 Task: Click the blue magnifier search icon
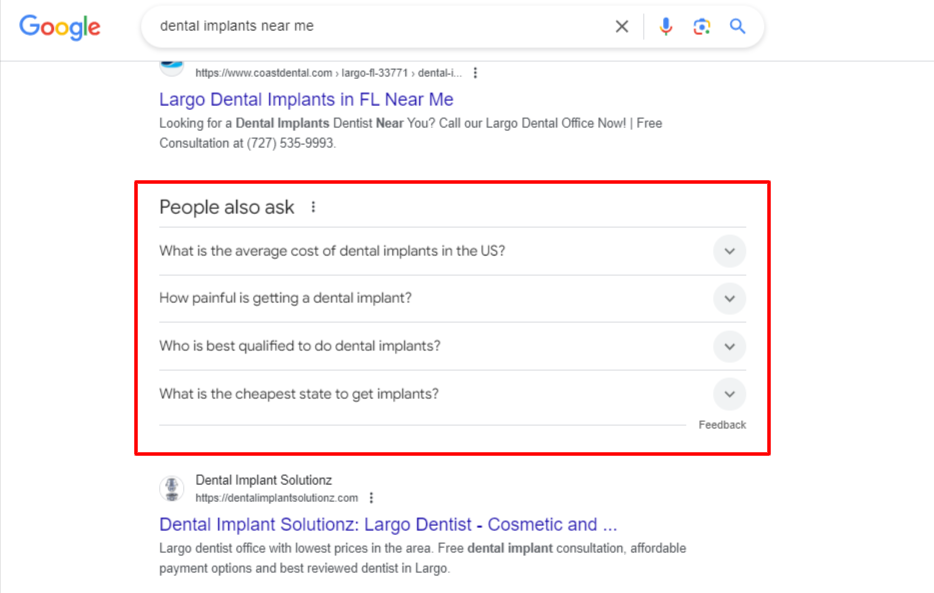click(737, 26)
